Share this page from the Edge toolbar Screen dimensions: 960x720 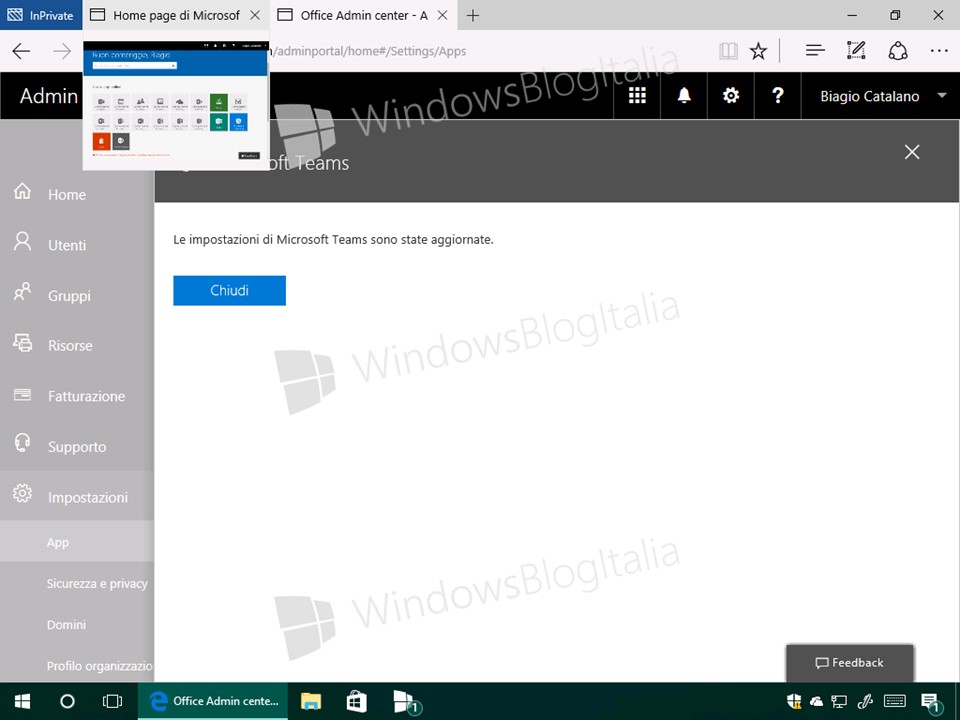pos(898,51)
